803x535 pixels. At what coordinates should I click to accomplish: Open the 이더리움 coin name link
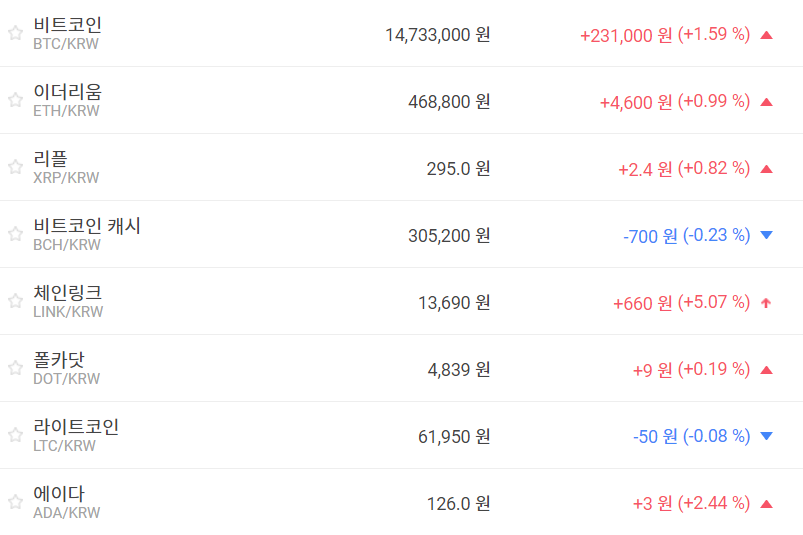(67, 92)
